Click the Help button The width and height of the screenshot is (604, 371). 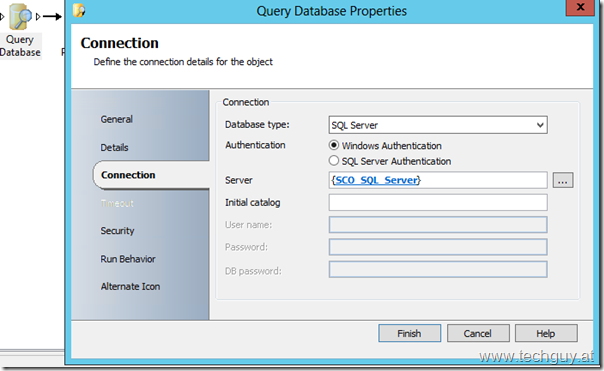click(546, 333)
